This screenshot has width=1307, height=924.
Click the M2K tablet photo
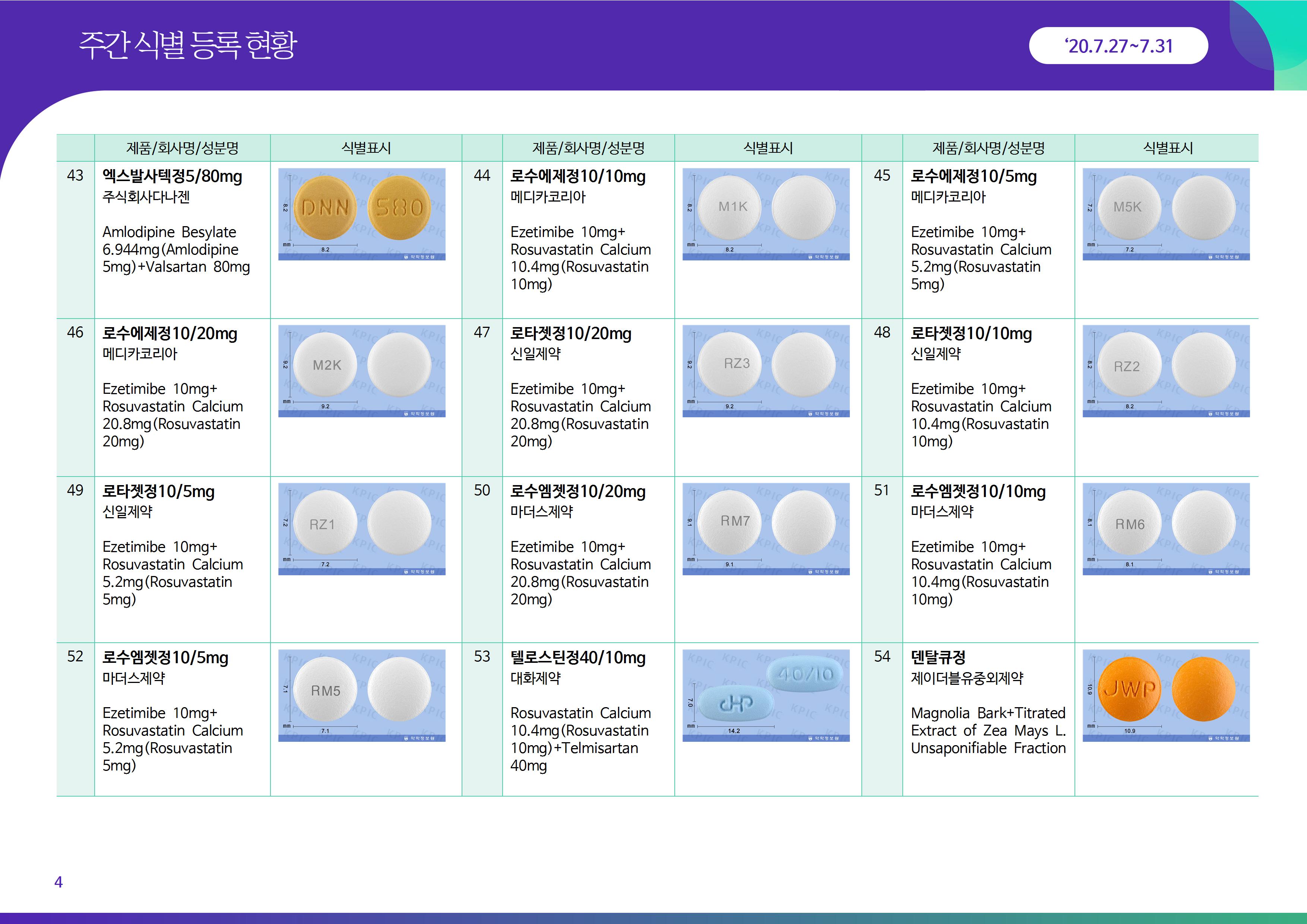pos(326,364)
